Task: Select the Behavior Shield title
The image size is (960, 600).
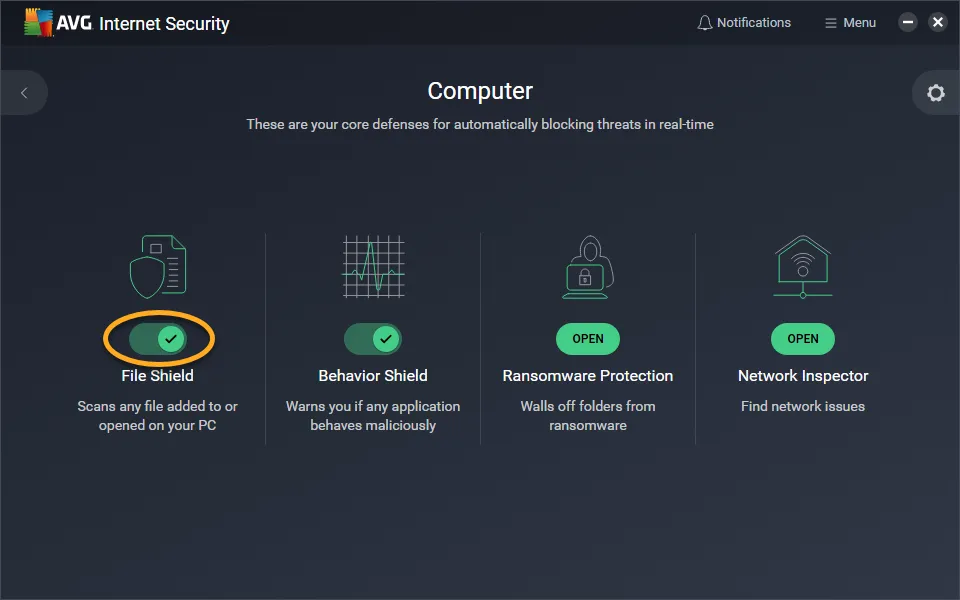Action: point(373,375)
